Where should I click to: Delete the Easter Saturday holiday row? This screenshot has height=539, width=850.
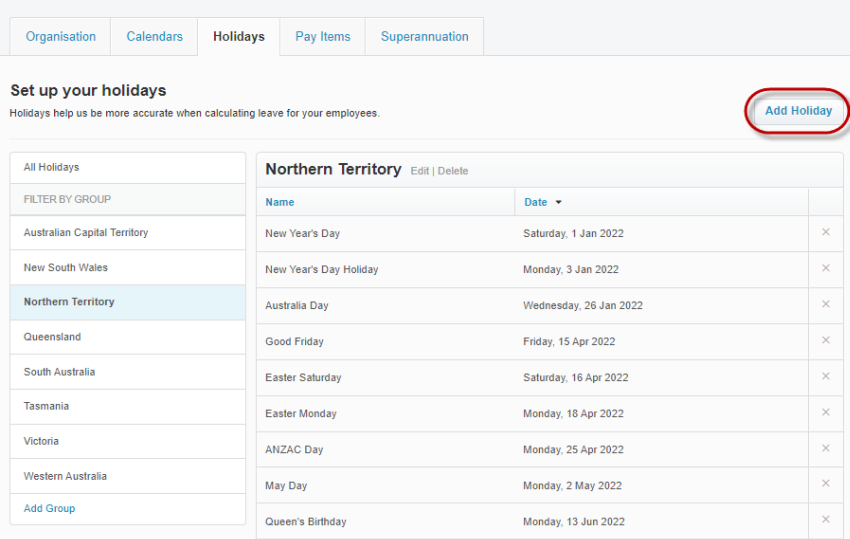tap(825, 376)
